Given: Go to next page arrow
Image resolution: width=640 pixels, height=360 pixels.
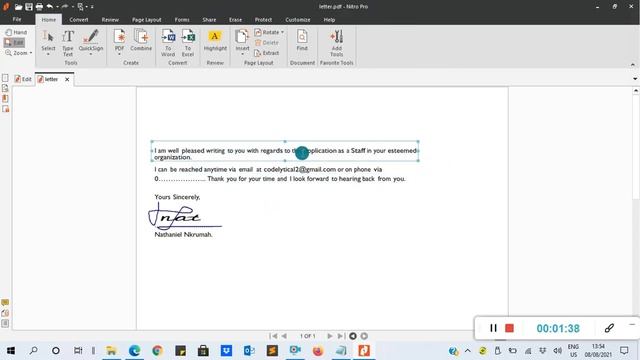Looking at the screenshot, I should pyautogui.click(x=330, y=336).
